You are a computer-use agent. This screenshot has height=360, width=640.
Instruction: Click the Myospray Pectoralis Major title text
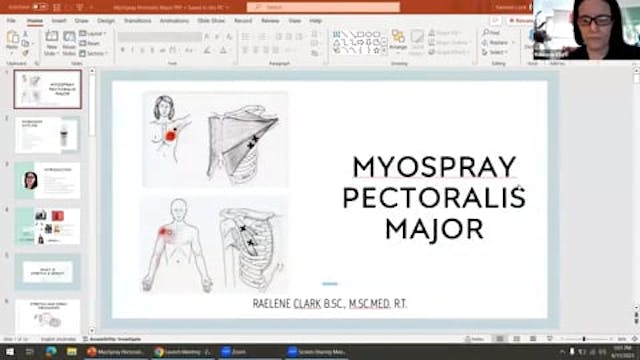click(434, 198)
